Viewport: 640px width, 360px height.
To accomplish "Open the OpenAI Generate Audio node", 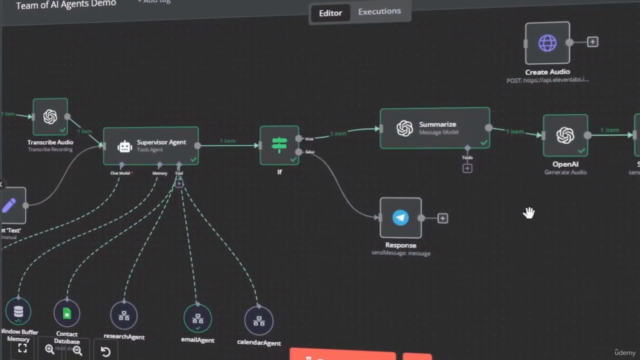I will pyautogui.click(x=565, y=136).
